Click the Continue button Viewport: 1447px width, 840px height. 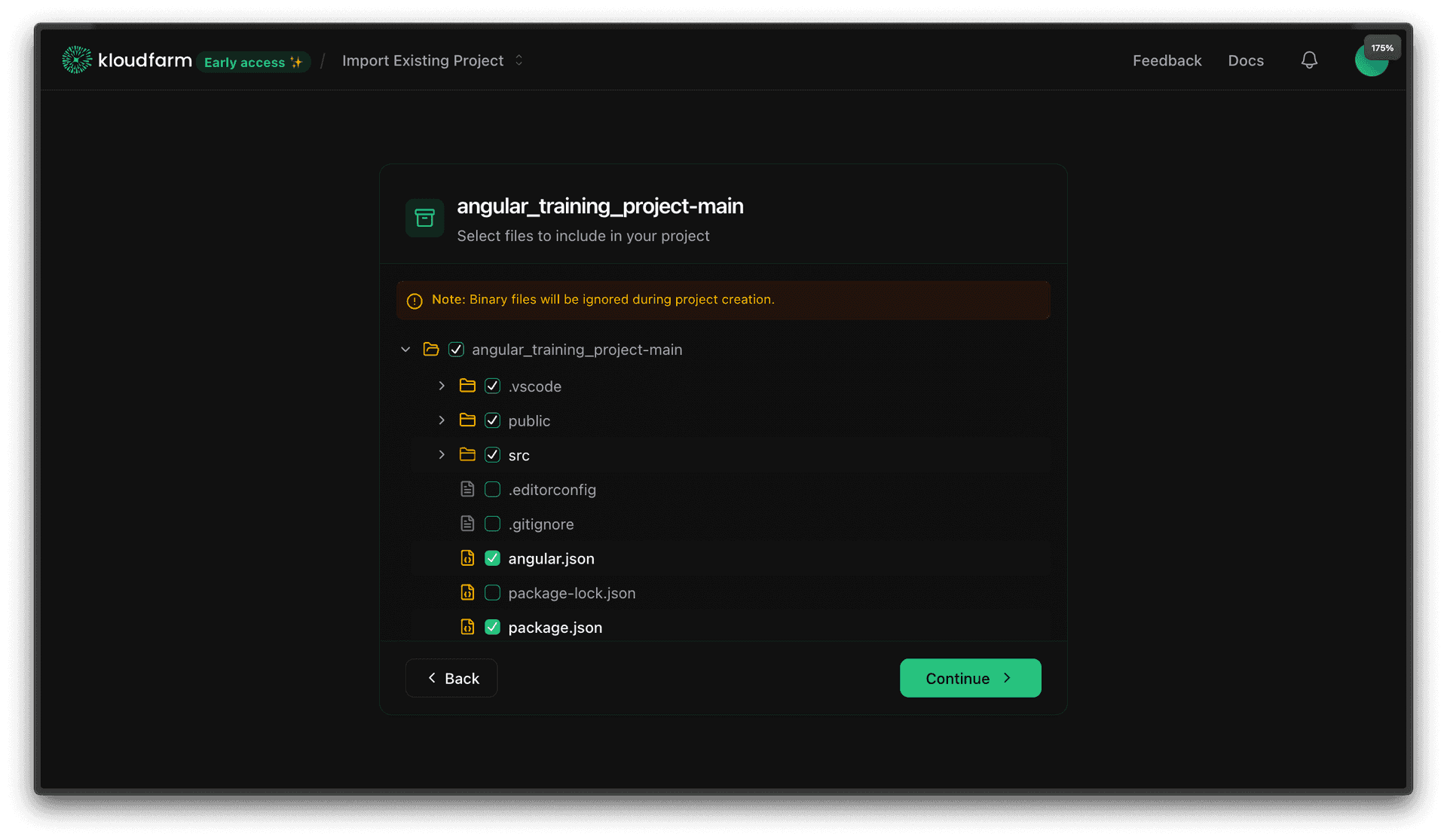pos(970,678)
